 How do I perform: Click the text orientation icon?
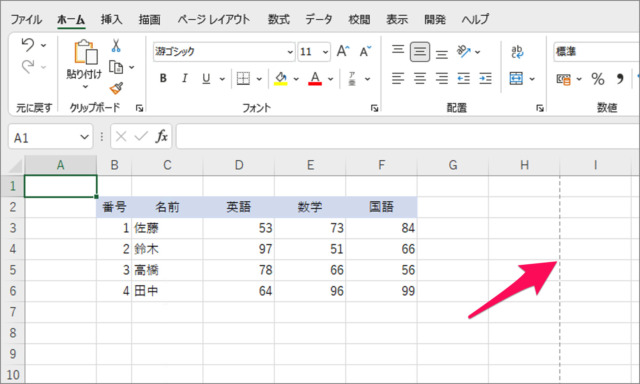point(464,51)
